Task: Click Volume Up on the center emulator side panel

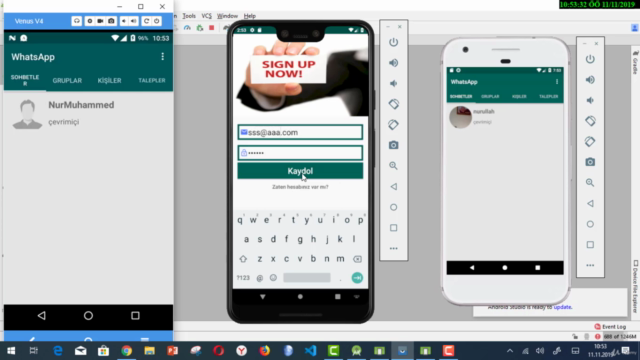Action: point(393,63)
